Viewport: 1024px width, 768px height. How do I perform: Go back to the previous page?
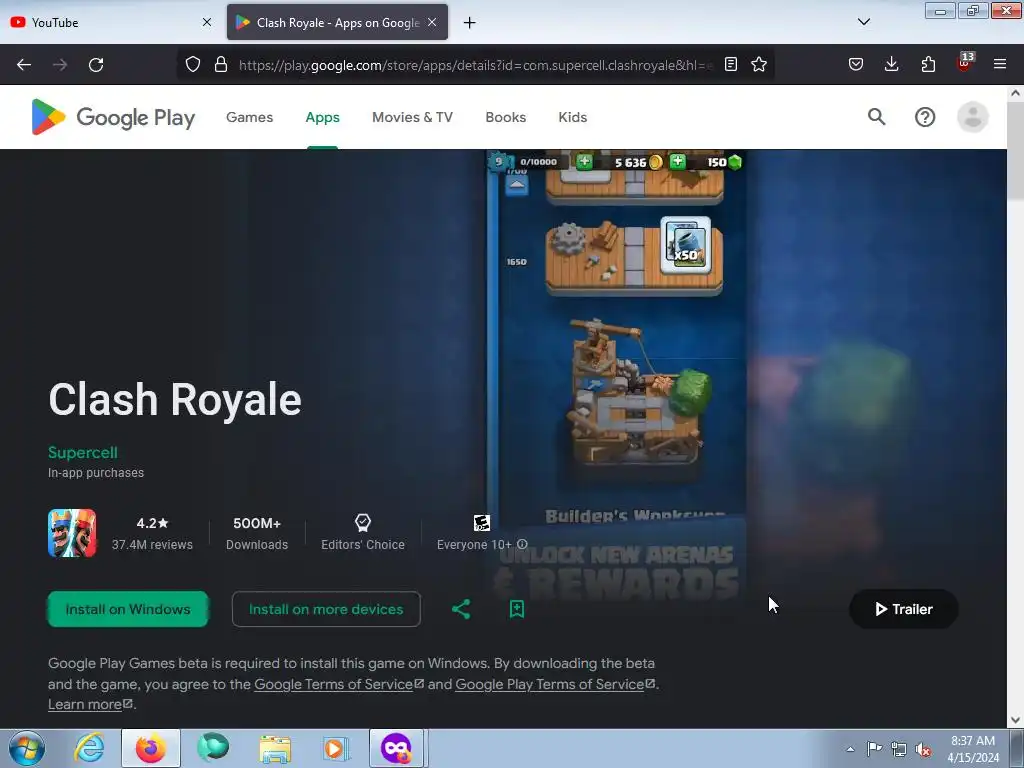point(24,65)
